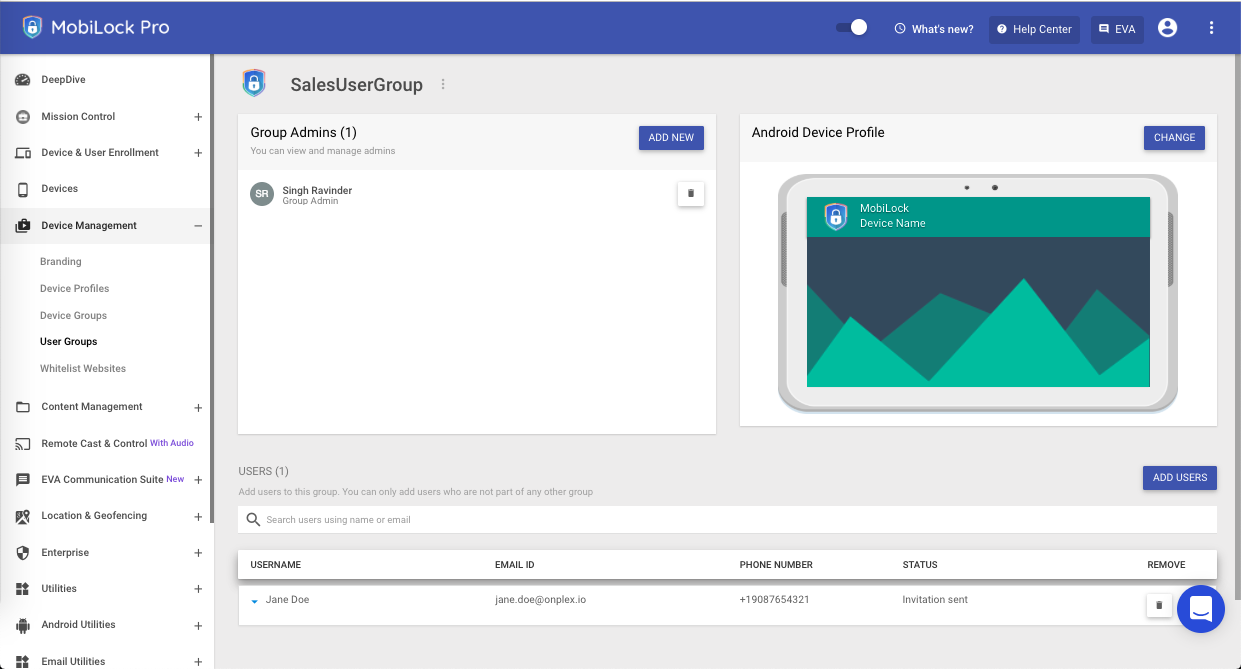
Task: Open the user account profile icon
Action: click(x=1167, y=28)
